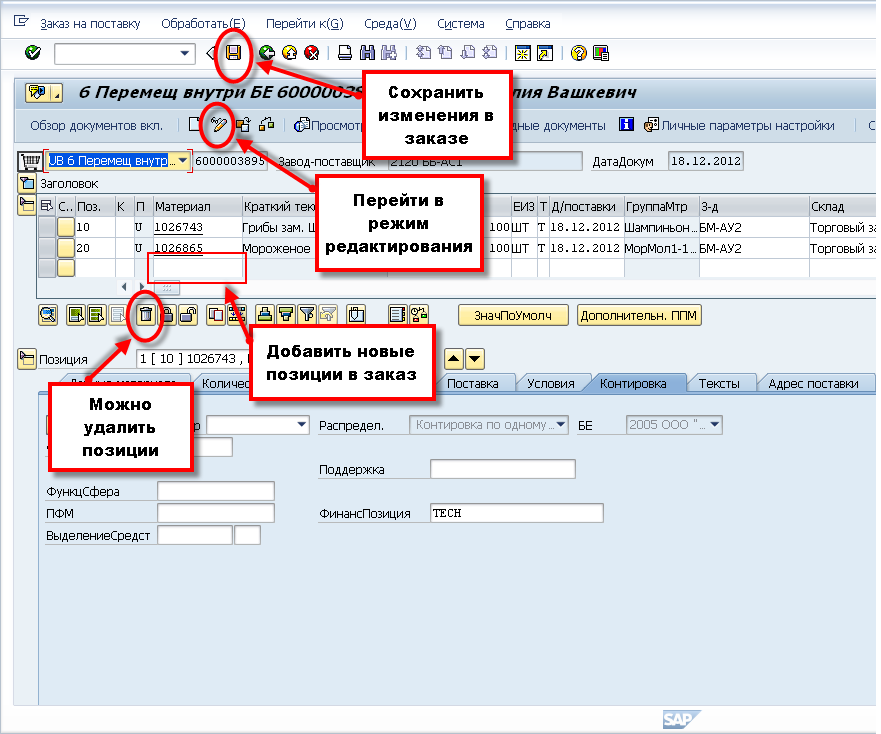Image resolution: width=881 pixels, height=734 pixels.
Task: Click the Create new document icon
Action: click(x=194, y=125)
